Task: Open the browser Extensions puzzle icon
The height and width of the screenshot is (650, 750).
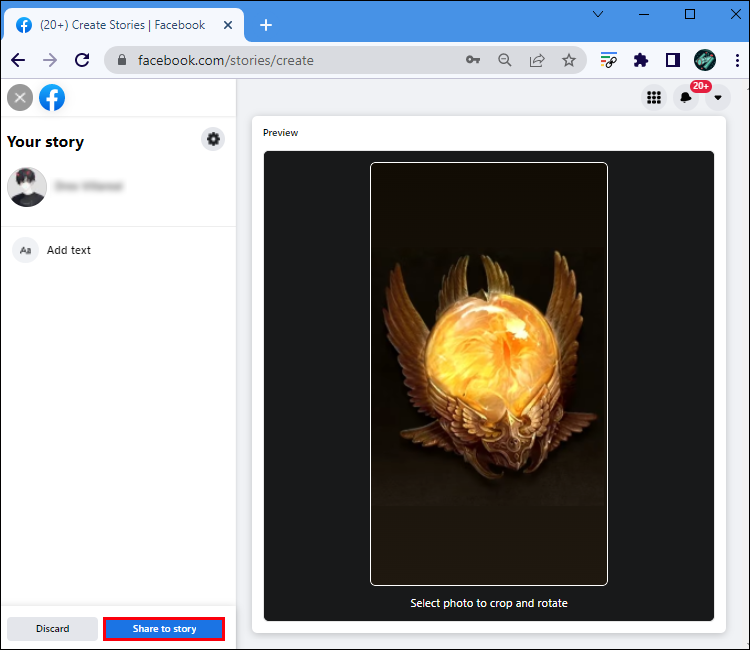Action: 641,60
